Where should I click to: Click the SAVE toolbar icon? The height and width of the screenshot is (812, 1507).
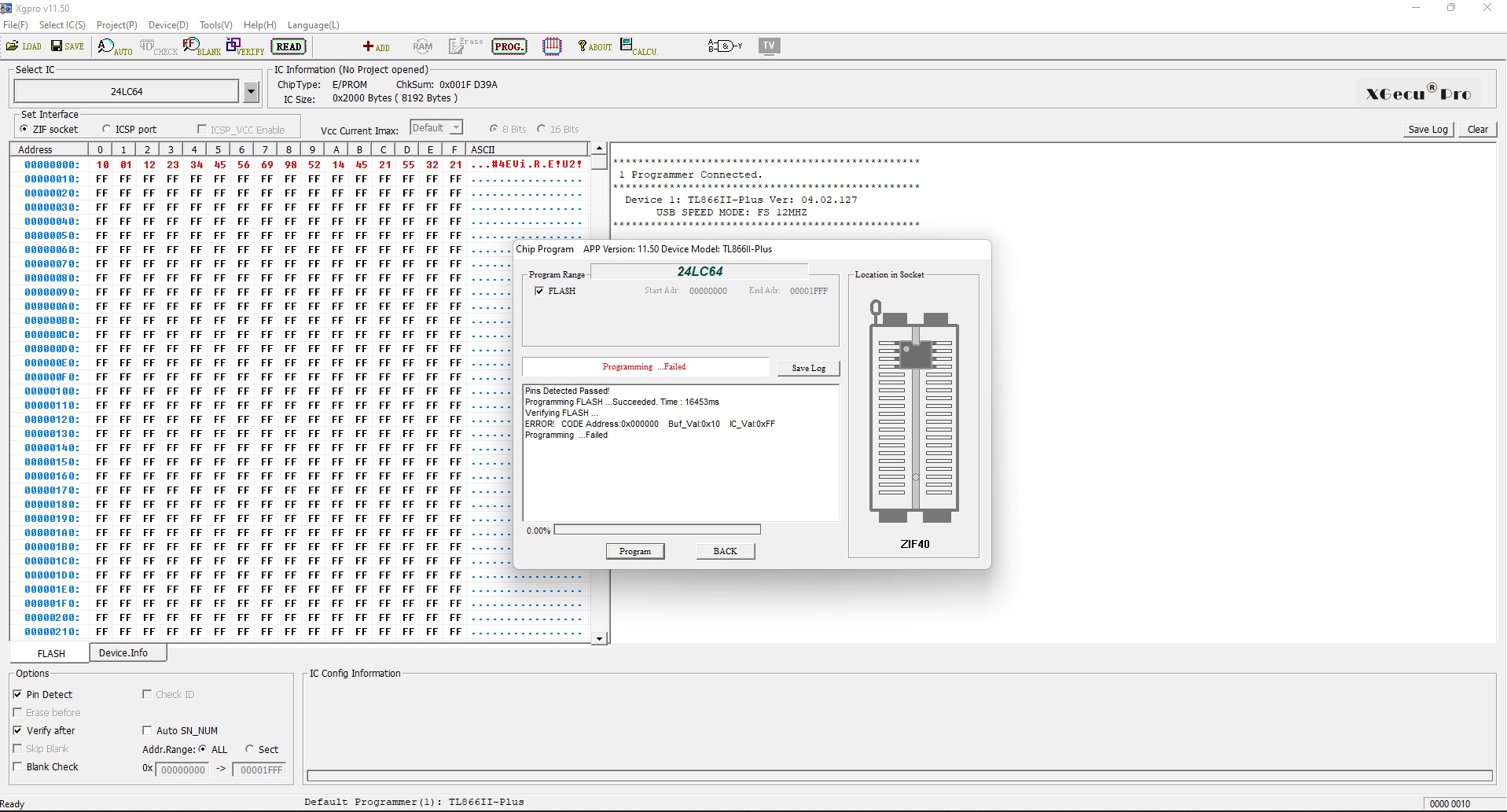point(68,46)
